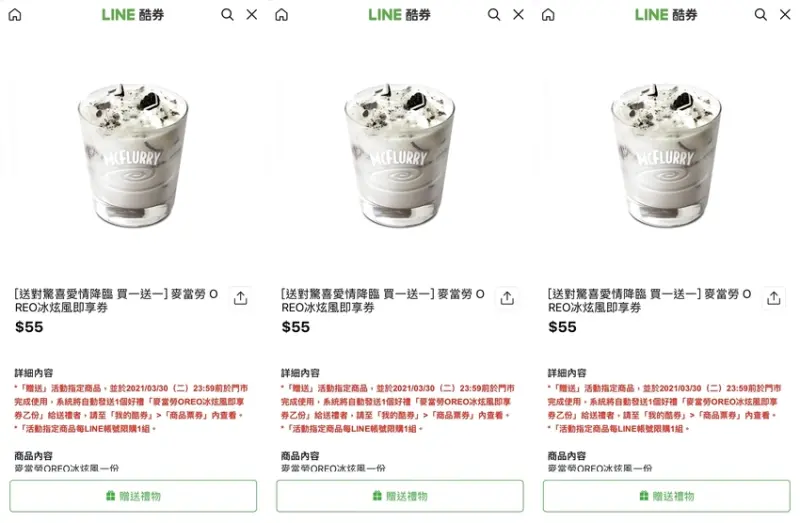Tap home icon in middle panel
The image size is (800, 523).
point(282,15)
